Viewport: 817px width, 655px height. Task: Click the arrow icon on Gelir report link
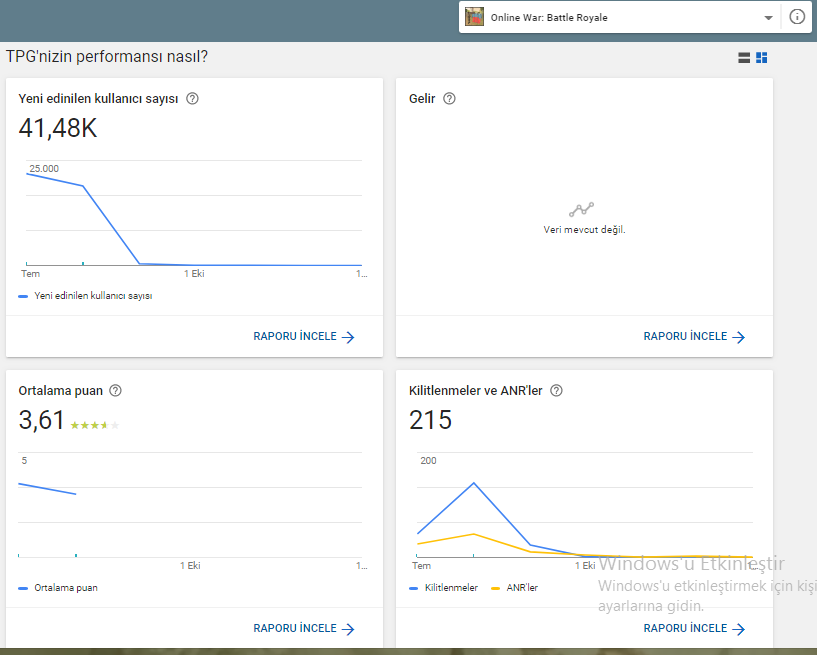[x=738, y=337]
